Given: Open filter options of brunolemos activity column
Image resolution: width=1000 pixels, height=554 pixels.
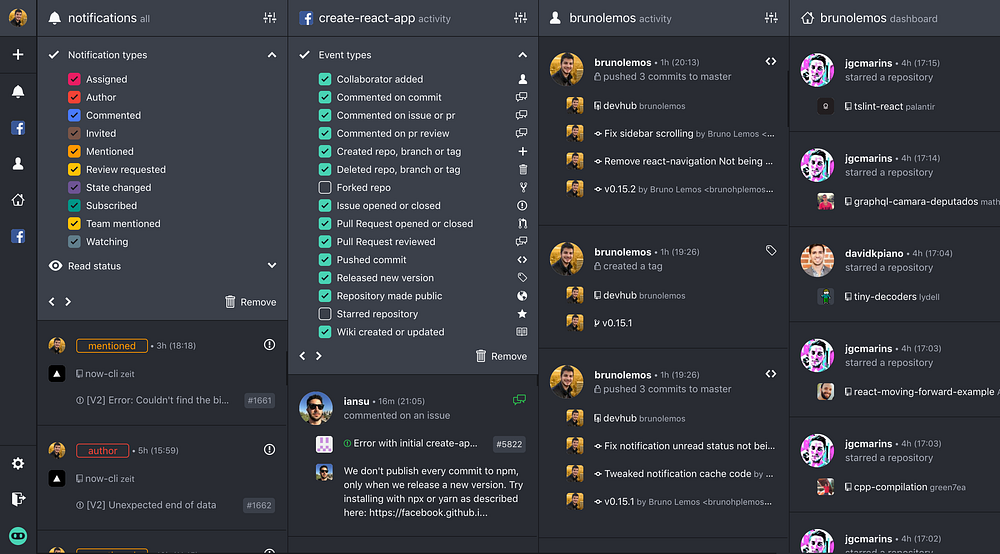Looking at the screenshot, I should [771, 18].
